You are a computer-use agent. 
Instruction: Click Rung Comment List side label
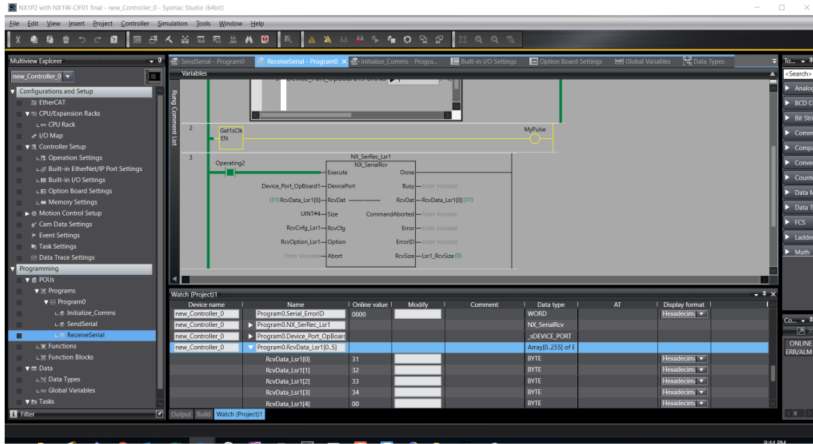(174, 118)
